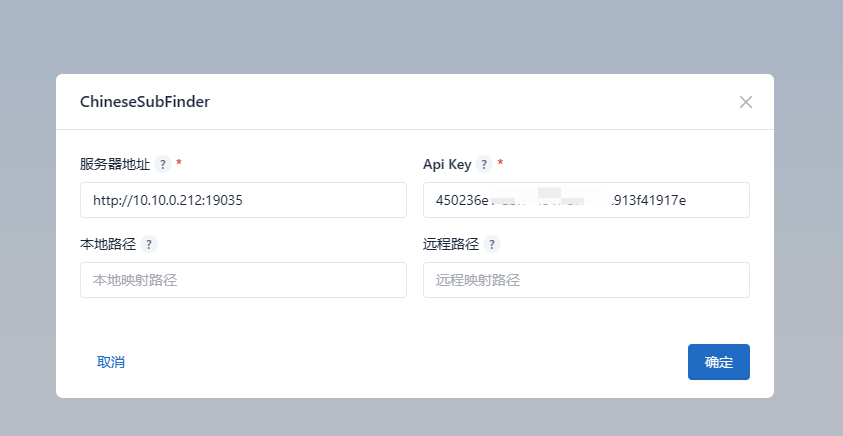Click the ChineseSubFinder dialog title
The image size is (843, 436).
145,102
